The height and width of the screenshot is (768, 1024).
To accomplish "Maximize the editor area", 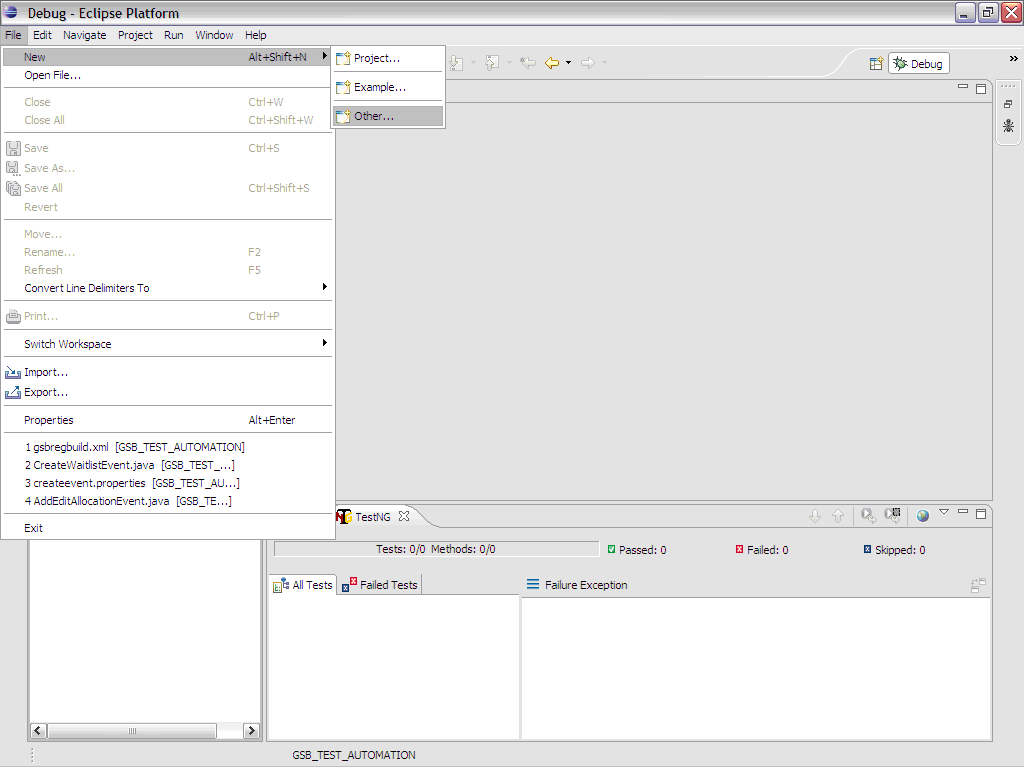I will click(x=981, y=89).
